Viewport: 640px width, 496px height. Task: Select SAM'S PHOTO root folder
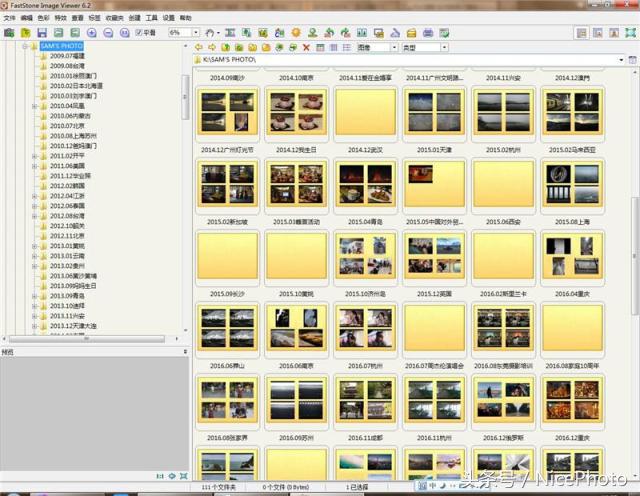(x=61, y=46)
